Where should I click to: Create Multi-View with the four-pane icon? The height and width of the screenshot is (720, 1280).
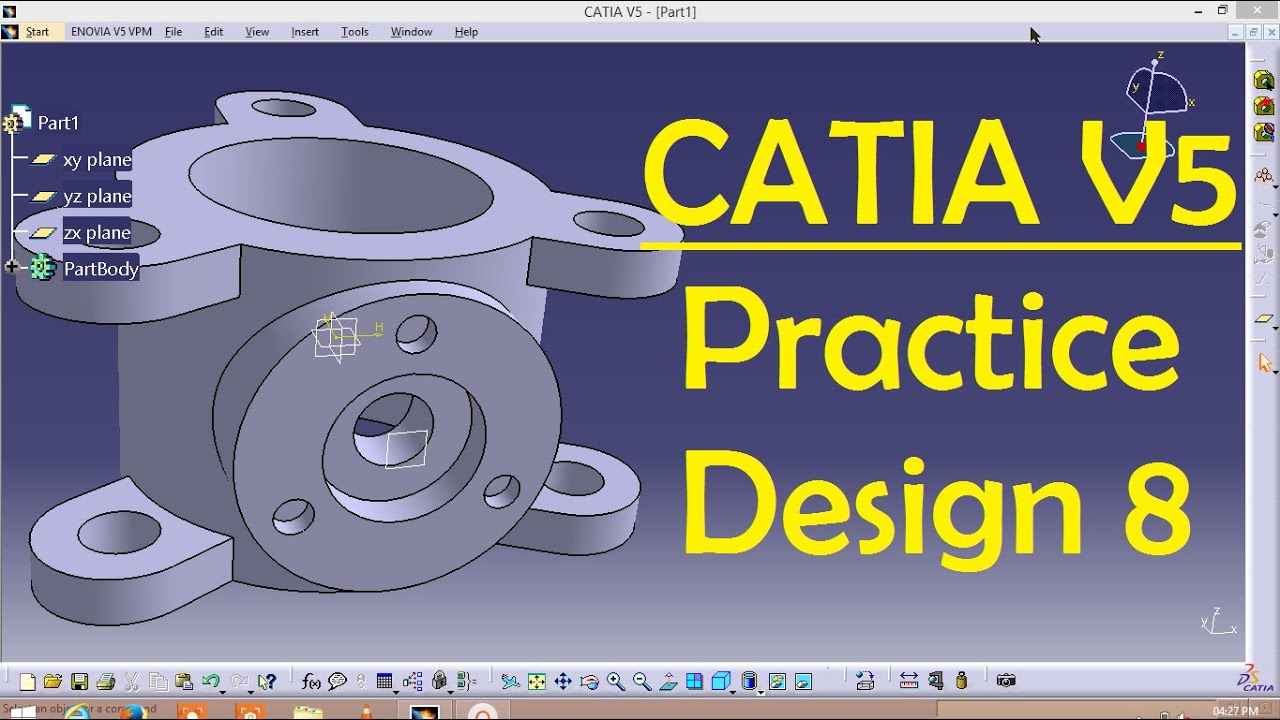(x=694, y=682)
